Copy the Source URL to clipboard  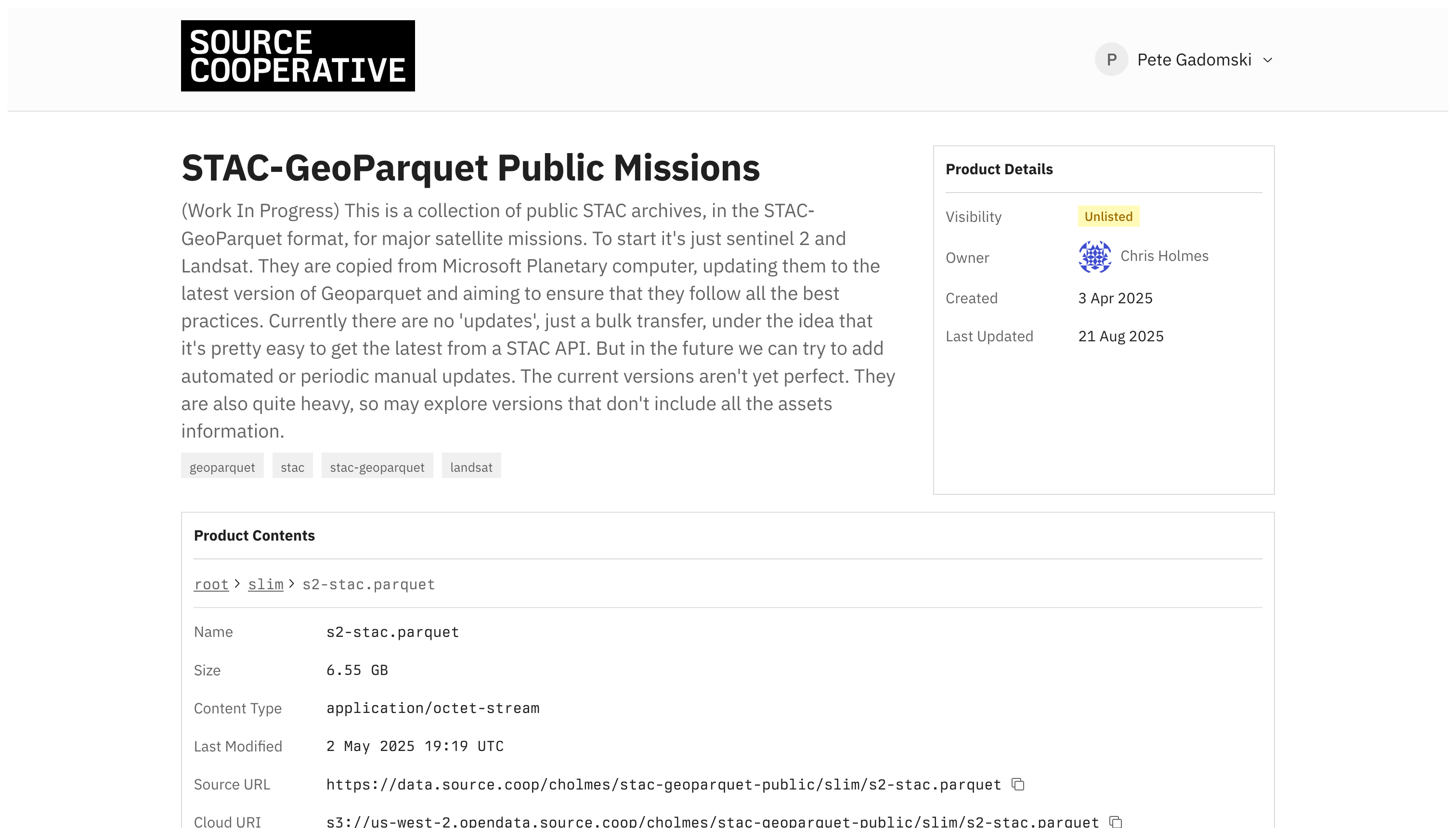click(x=1017, y=784)
